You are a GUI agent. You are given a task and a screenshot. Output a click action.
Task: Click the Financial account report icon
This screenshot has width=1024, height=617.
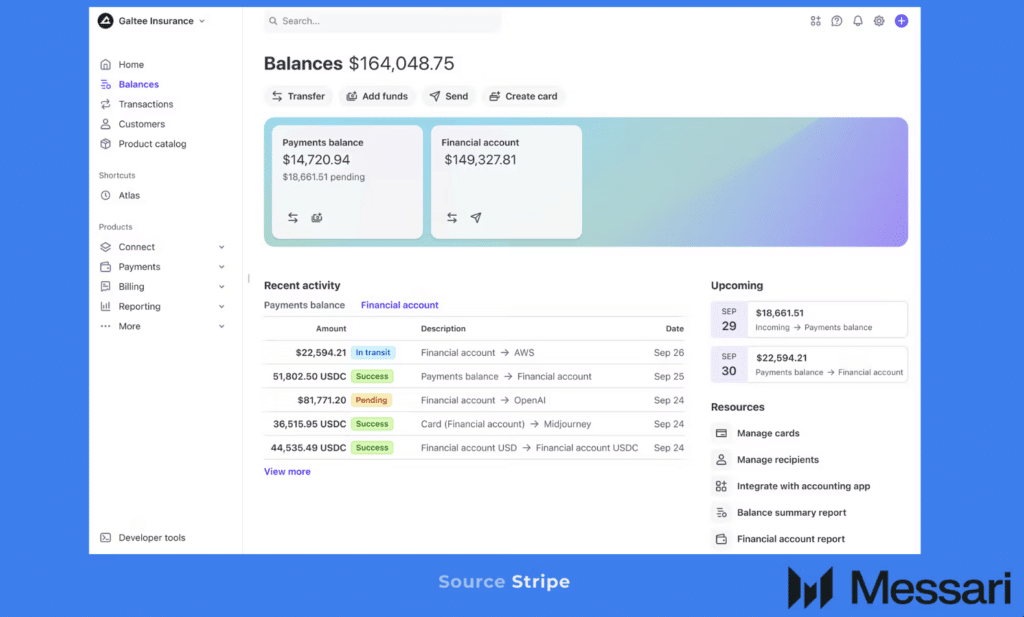[721, 539]
